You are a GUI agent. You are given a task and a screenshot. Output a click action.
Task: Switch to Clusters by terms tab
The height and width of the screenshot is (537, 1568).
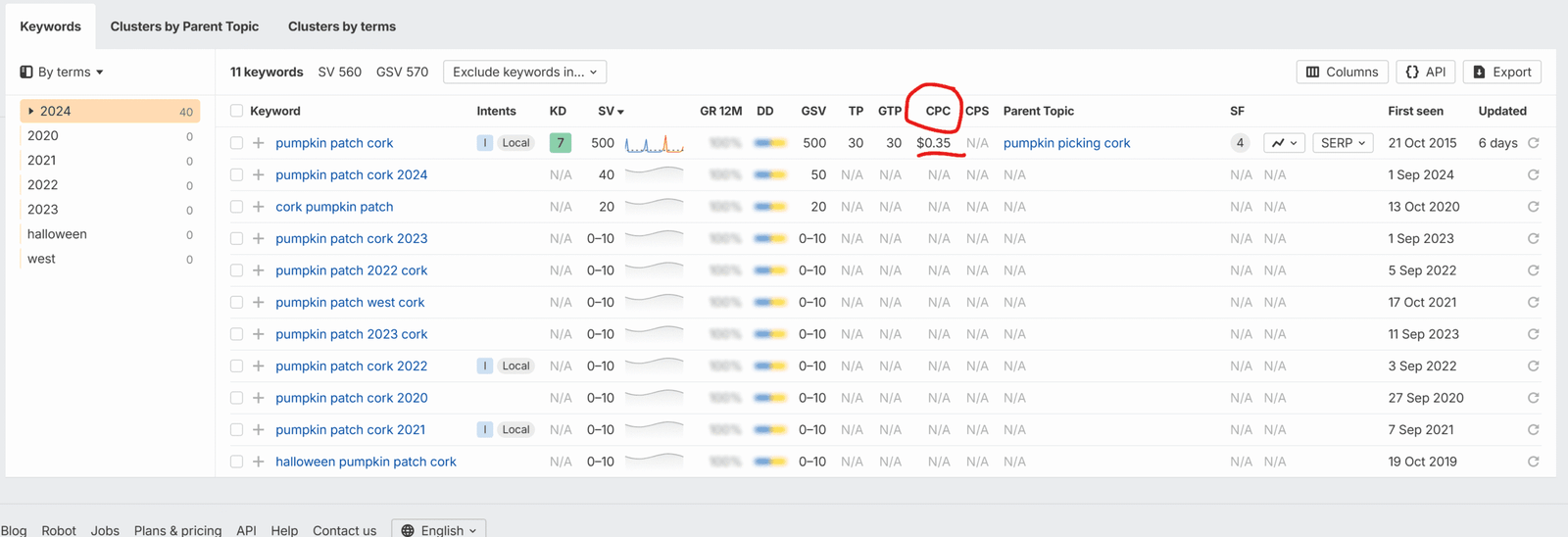click(342, 26)
